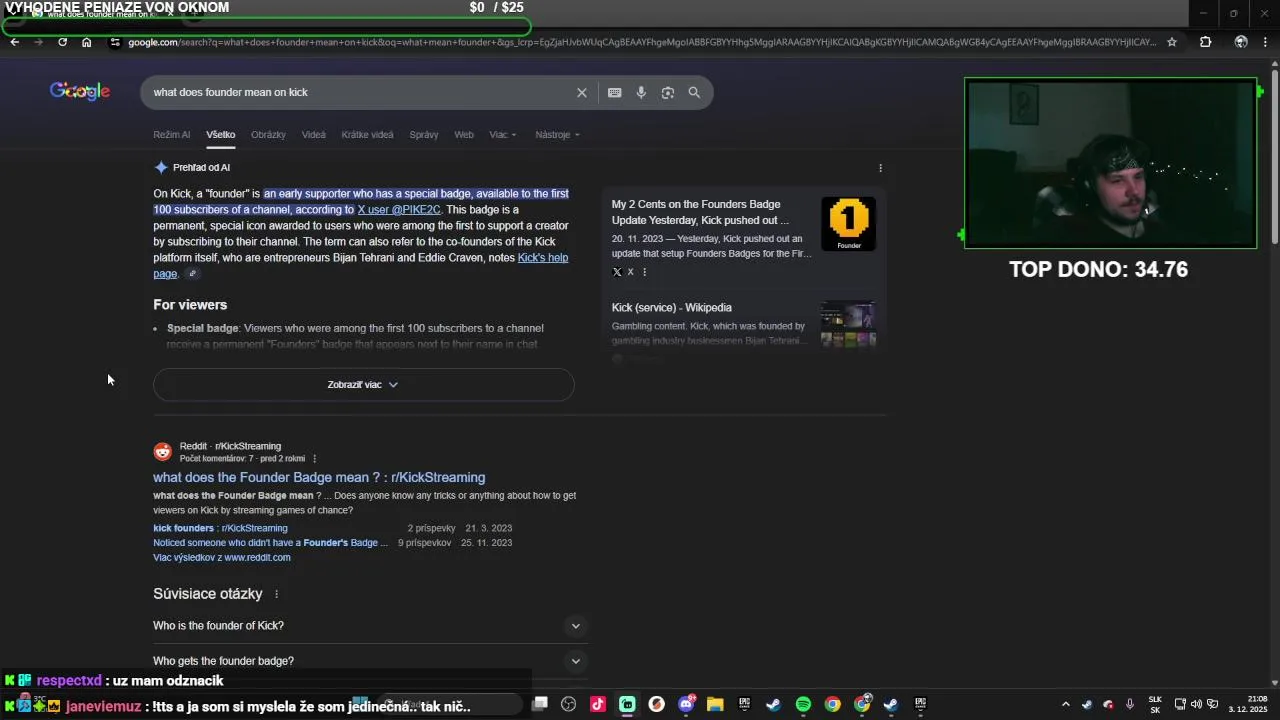
Task: Show hidden system tray icons chevron
Action: pyautogui.click(x=1065, y=704)
